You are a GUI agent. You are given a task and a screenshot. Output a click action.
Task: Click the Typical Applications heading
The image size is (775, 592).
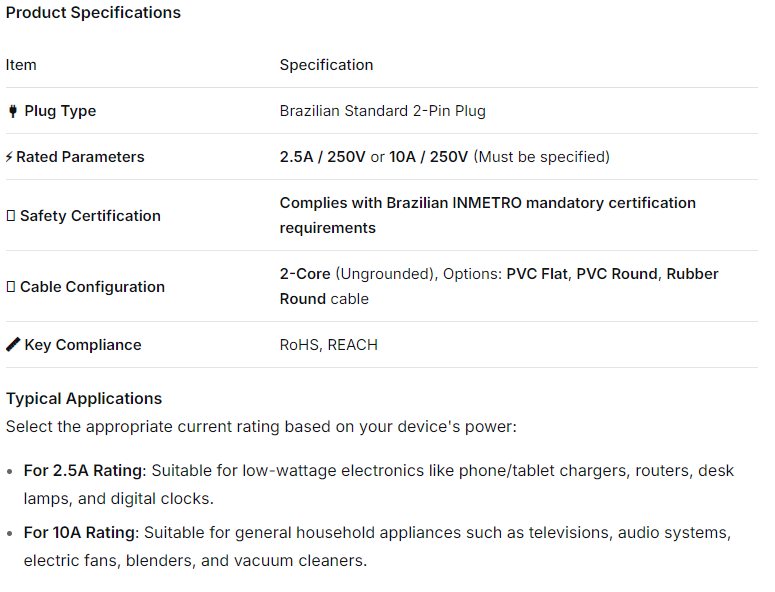(x=84, y=399)
